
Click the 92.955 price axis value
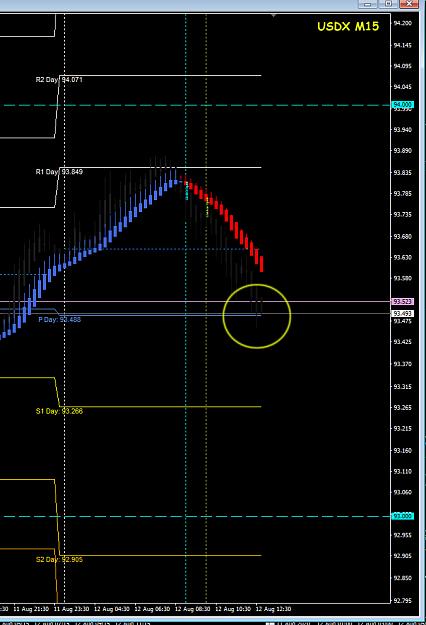coord(402,535)
